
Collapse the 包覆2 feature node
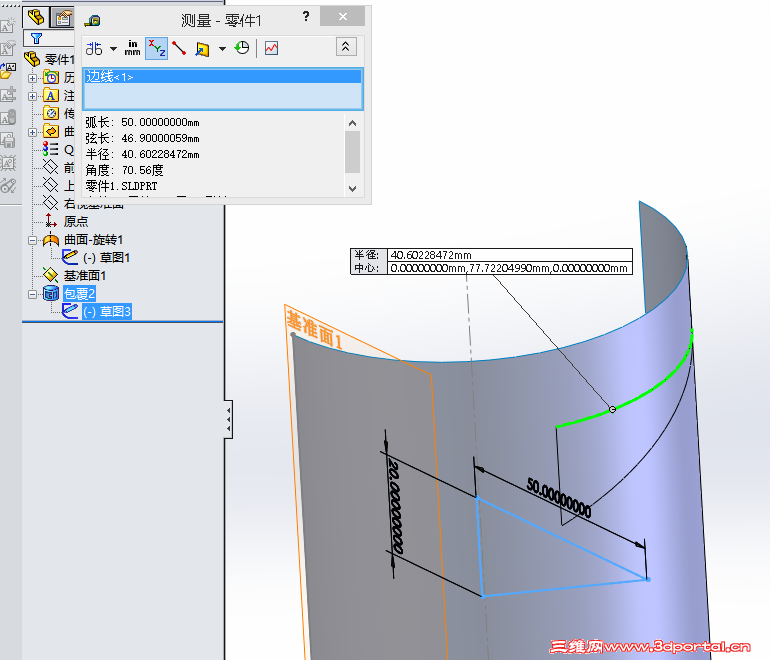click(x=32, y=294)
